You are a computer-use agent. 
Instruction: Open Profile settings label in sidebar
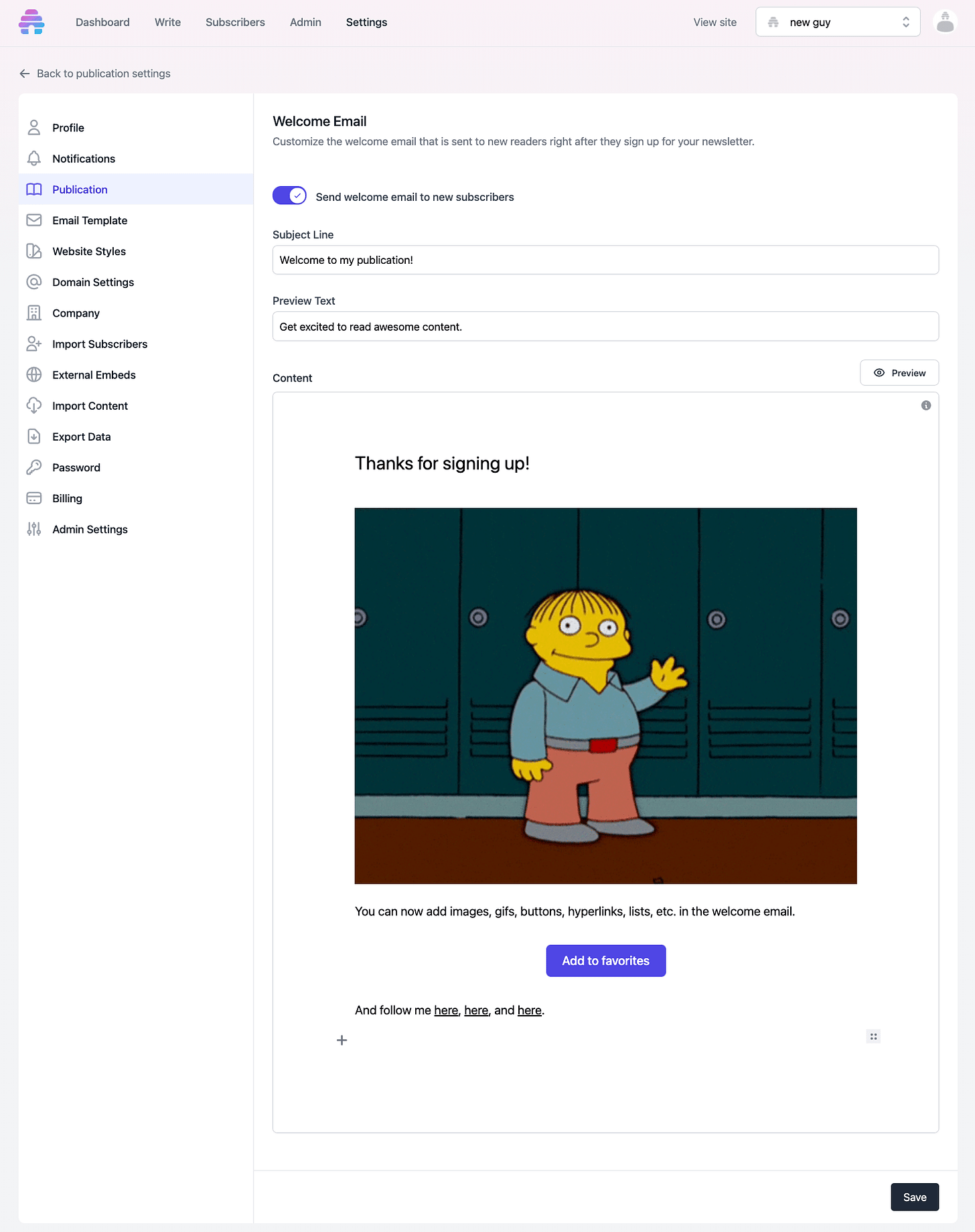tap(68, 128)
